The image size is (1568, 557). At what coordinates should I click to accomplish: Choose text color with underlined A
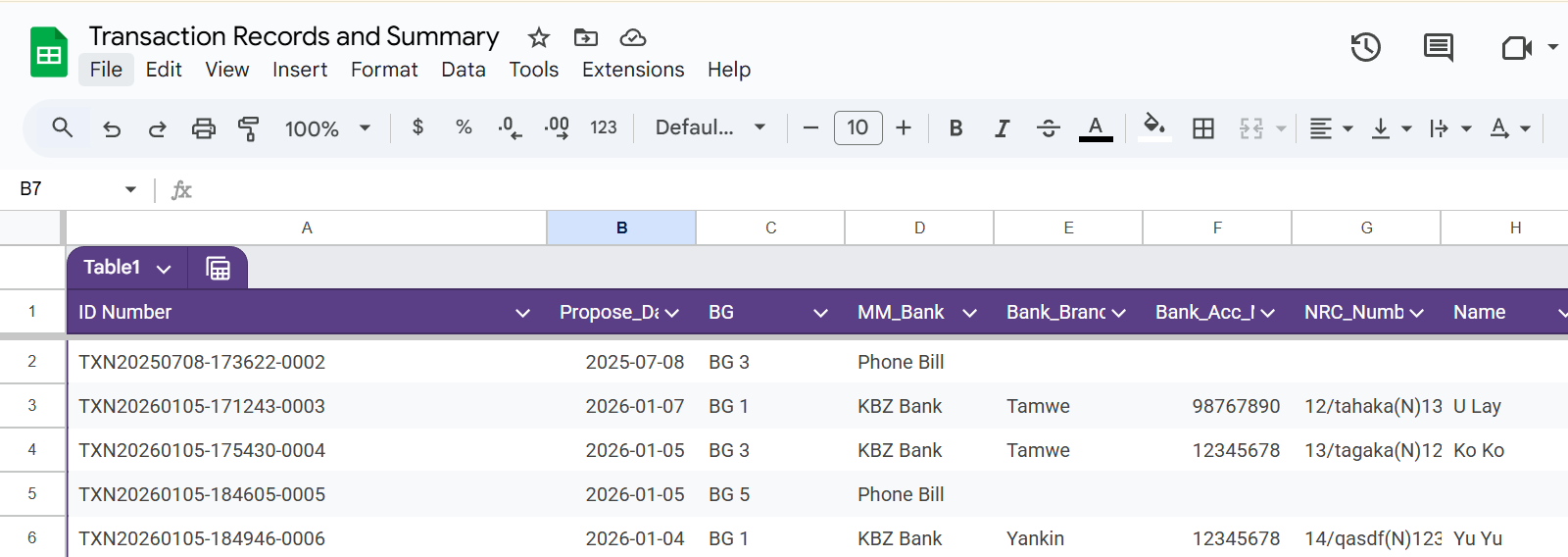pyautogui.click(x=1096, y=128)
